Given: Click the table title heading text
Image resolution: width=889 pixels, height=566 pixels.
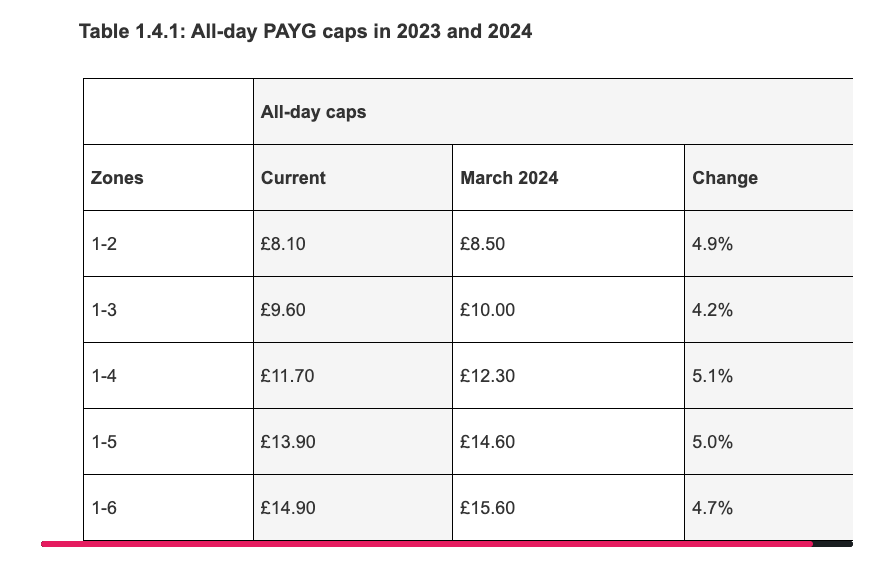Looking at the screenshot, I should 306,31.
